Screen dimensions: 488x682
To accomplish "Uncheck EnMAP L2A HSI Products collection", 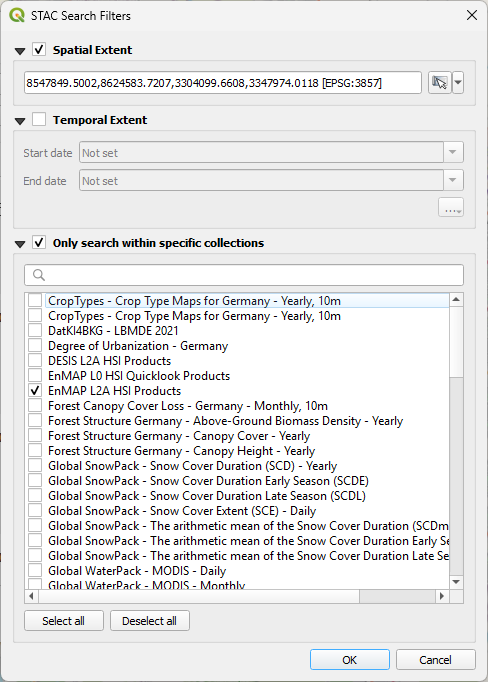I will 35,391.
